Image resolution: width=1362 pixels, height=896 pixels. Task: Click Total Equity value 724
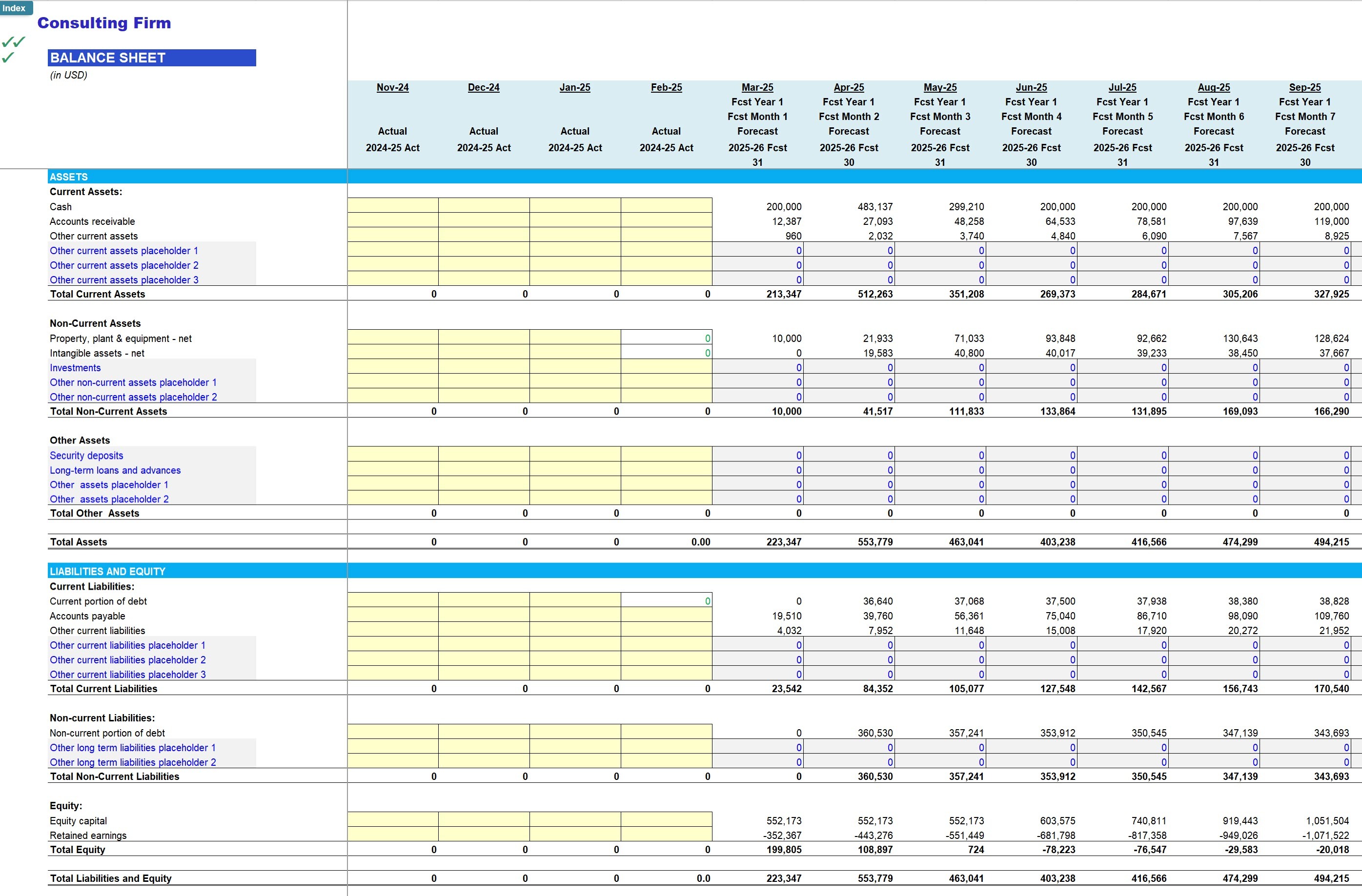976,850
